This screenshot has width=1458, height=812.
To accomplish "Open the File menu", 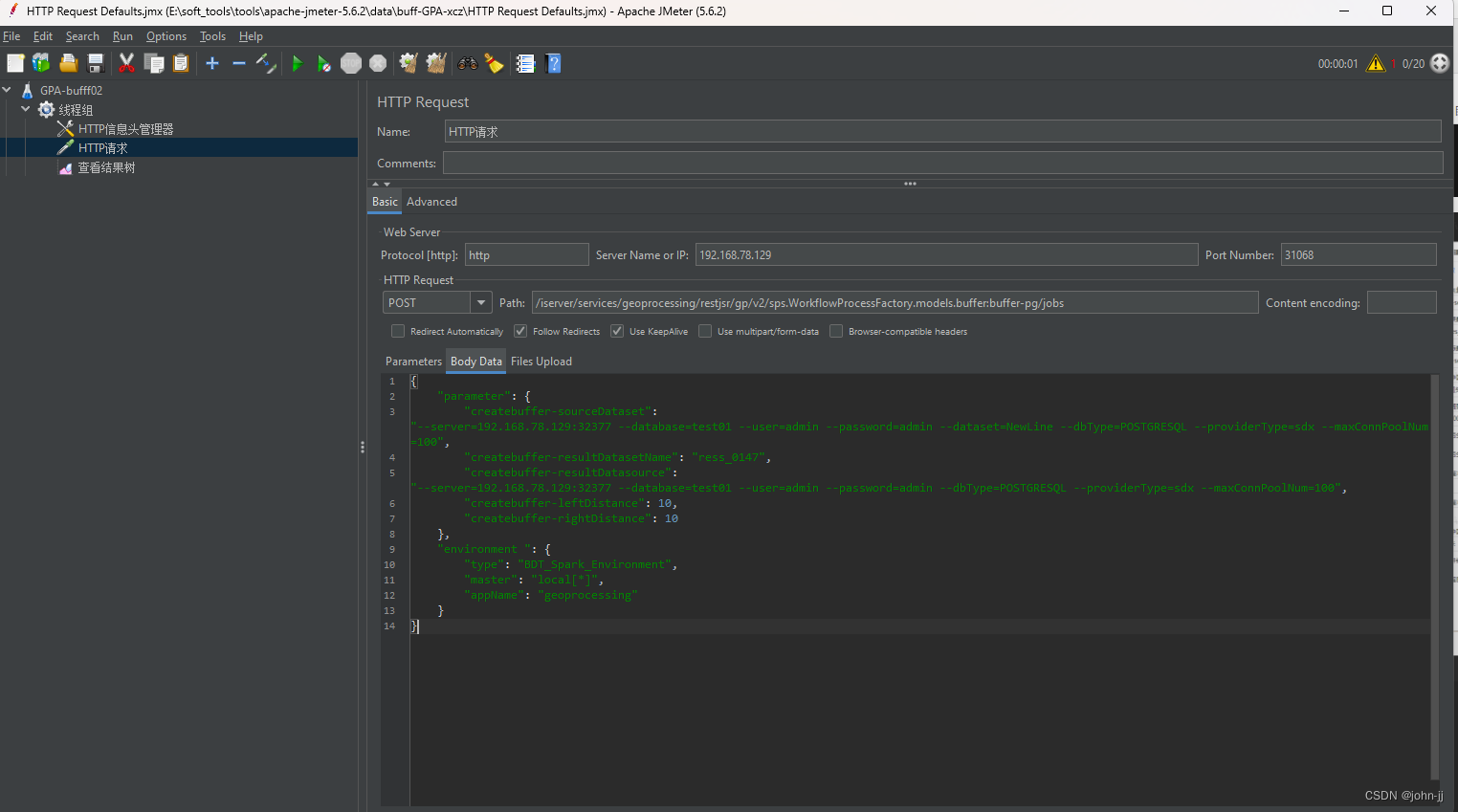I will [11, 36].
